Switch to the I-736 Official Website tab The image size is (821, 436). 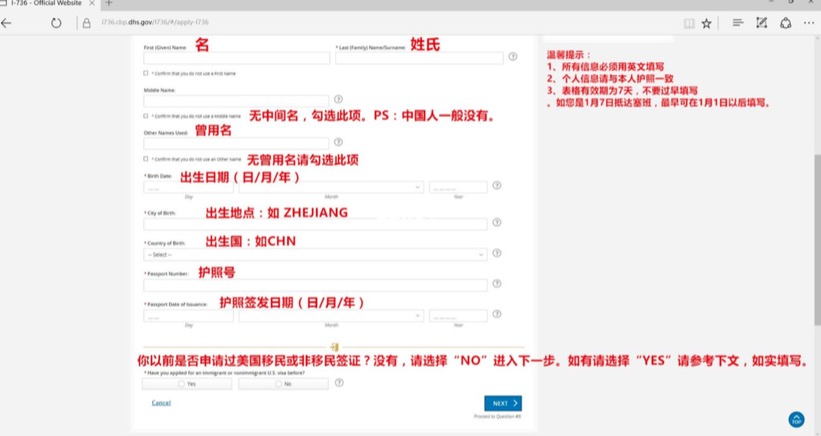tap(46, 4)
